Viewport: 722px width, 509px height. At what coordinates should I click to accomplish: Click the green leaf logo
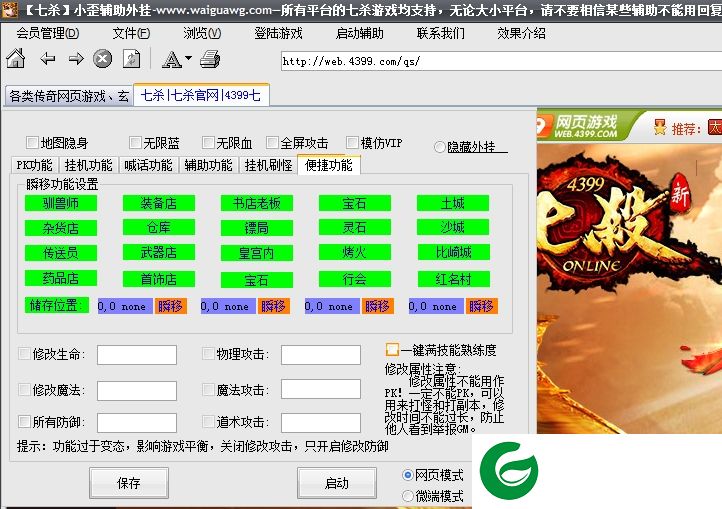508,470
